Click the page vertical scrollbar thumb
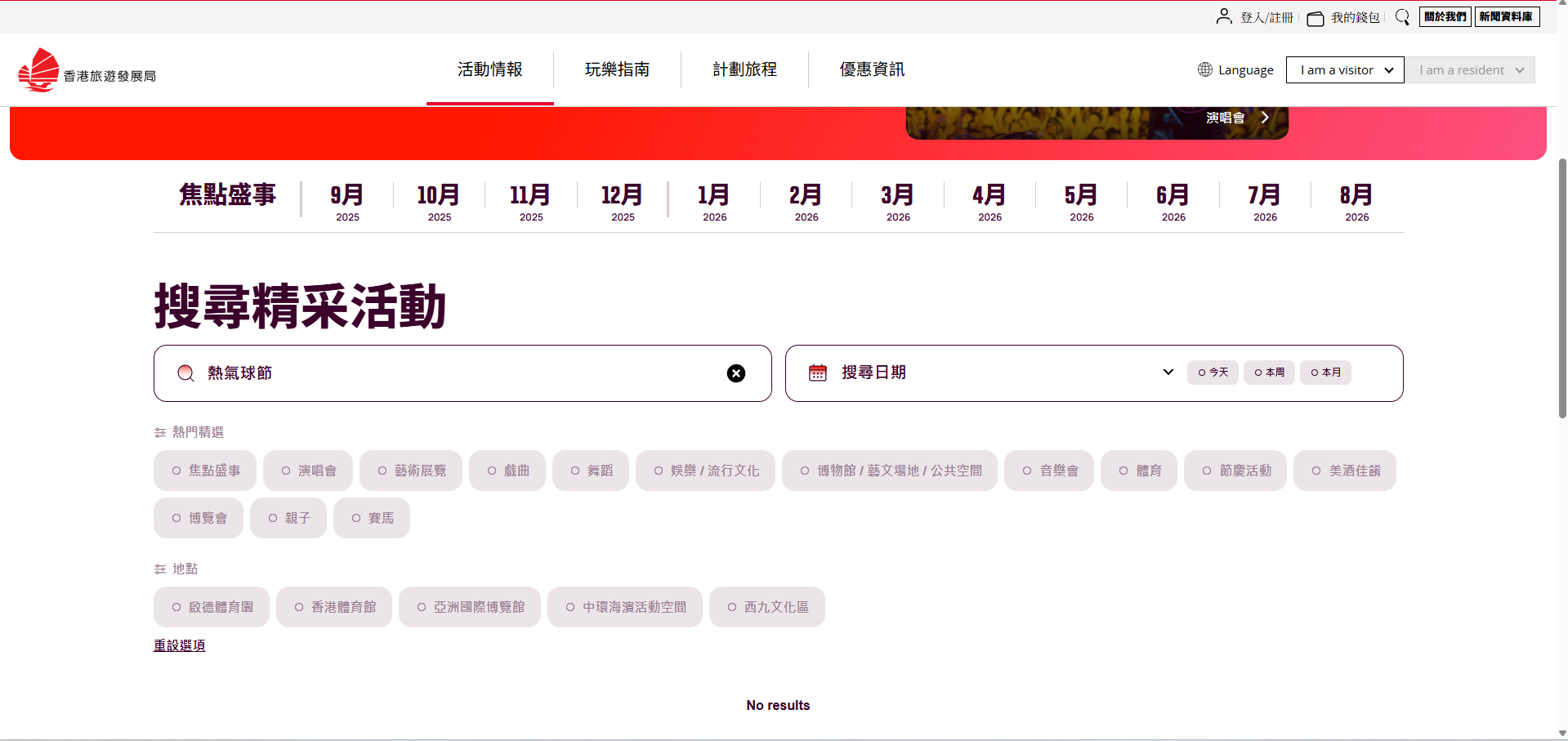The width and height of the screenshot is (1568, 741). 1561,286
